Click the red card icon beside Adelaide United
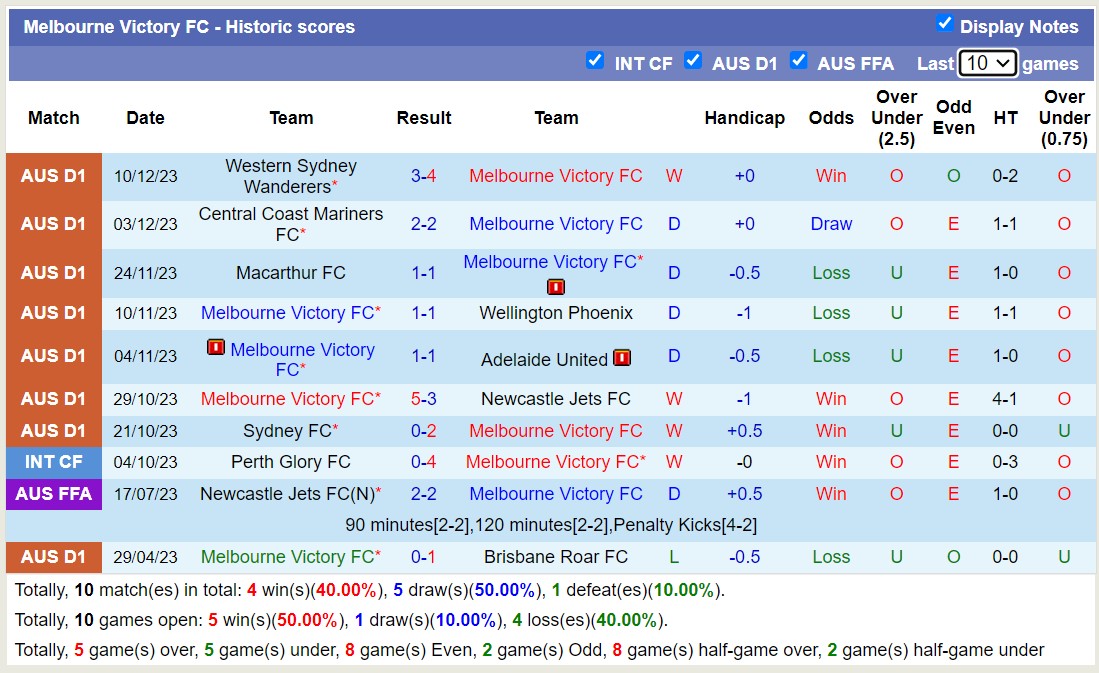This screenshot has height=673, width=1099. tap(621, 357)
